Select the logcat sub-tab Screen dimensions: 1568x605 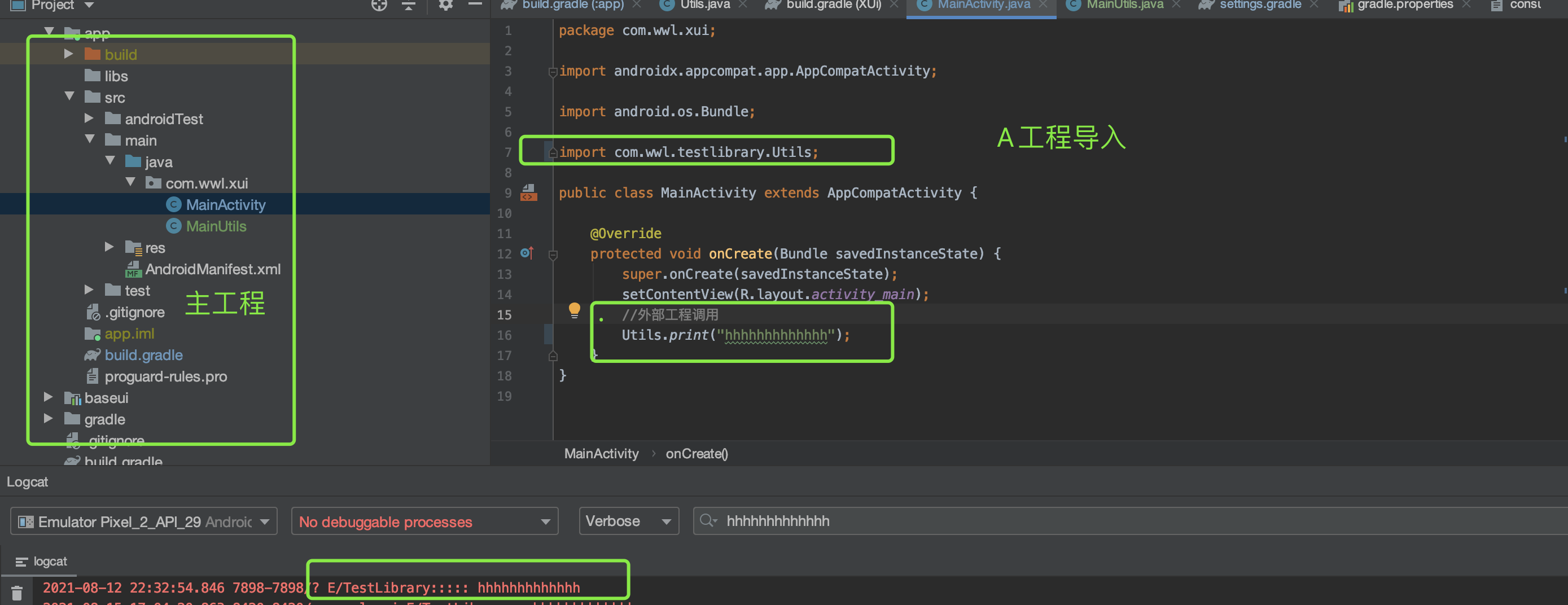(x=41, y=561)
